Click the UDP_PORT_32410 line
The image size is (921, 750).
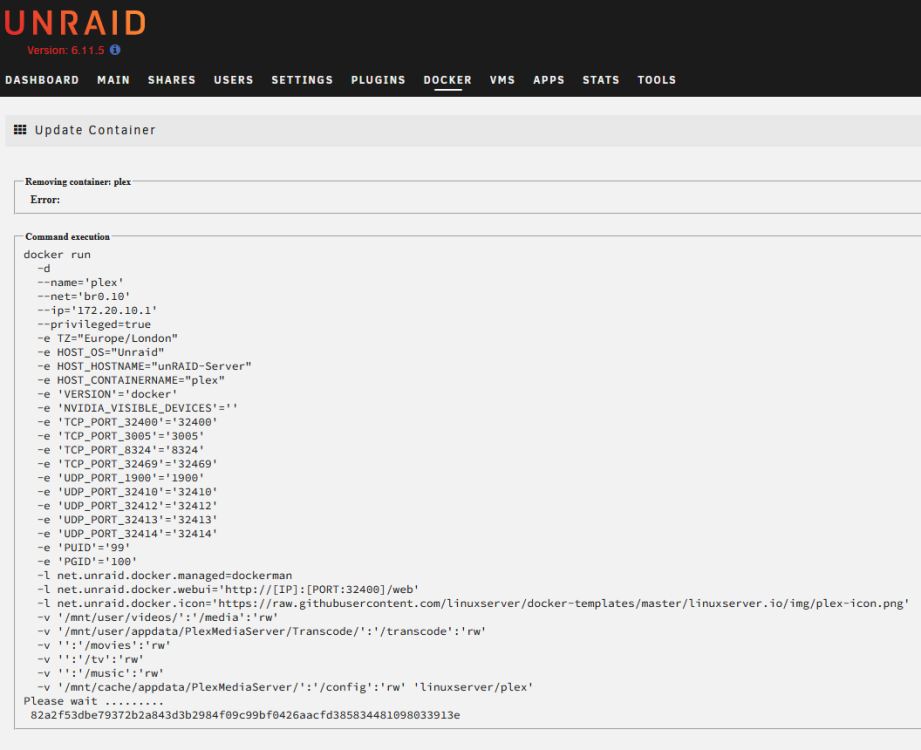[x=127, y=492]
